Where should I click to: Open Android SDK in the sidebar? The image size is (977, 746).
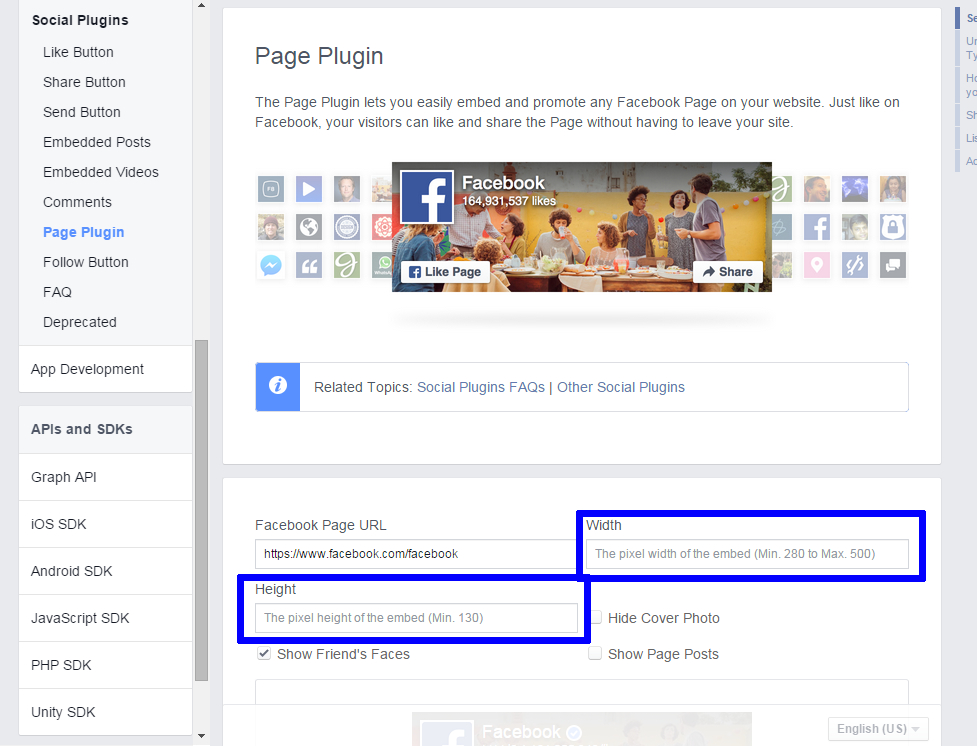tap(105, 571)
